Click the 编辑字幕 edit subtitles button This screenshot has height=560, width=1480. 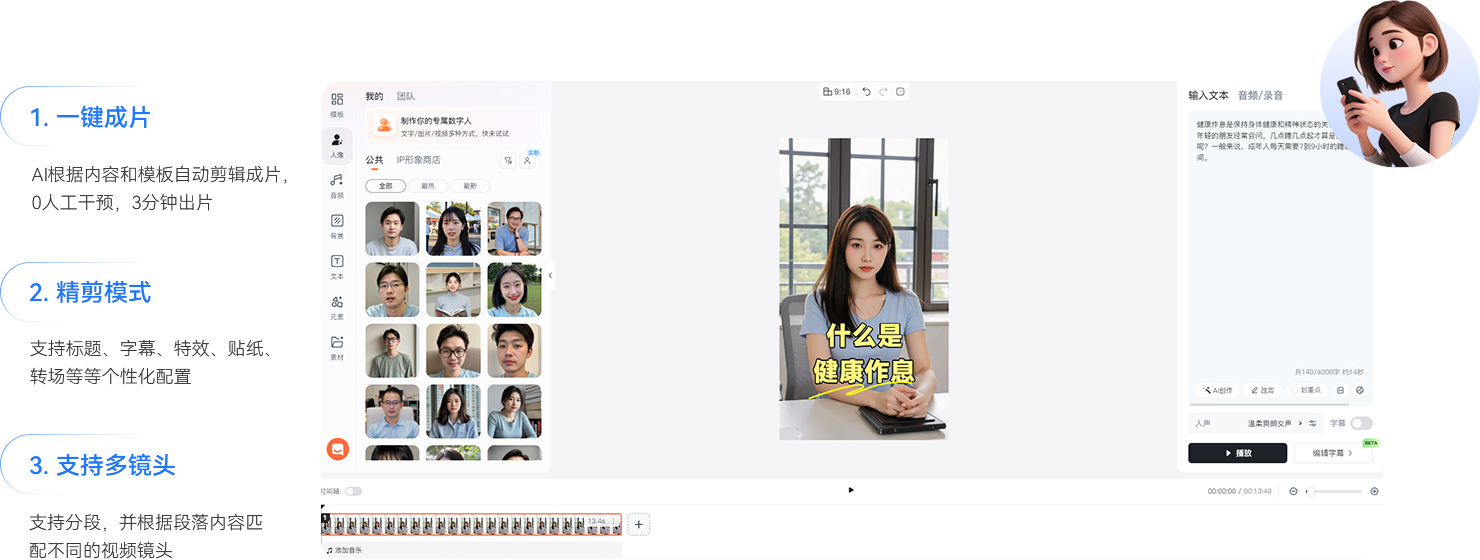[1332, 453]
